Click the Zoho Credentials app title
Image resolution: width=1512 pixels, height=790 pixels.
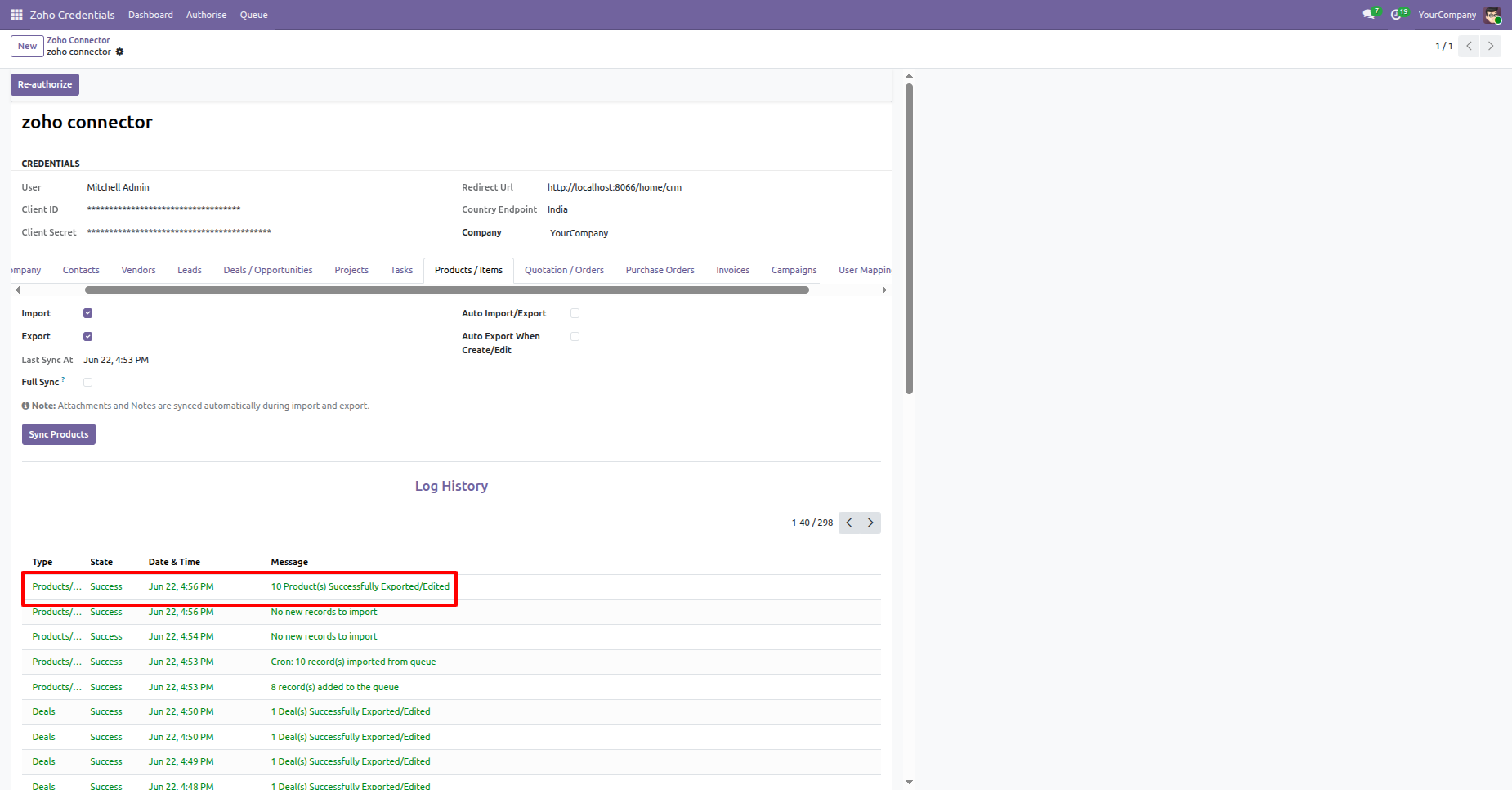72,15
